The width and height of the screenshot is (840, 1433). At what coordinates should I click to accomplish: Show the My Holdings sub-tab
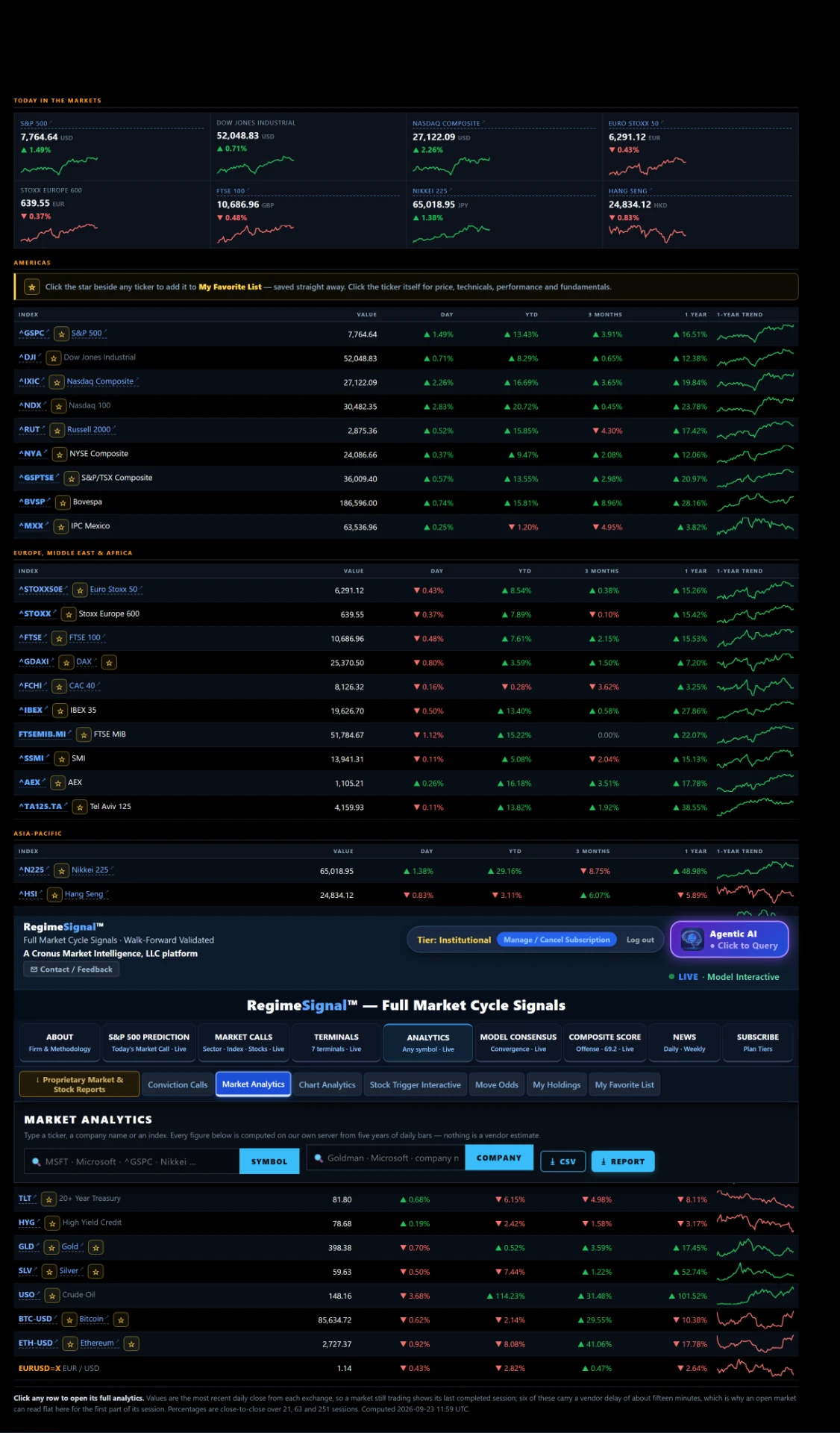click(557, 1084)
